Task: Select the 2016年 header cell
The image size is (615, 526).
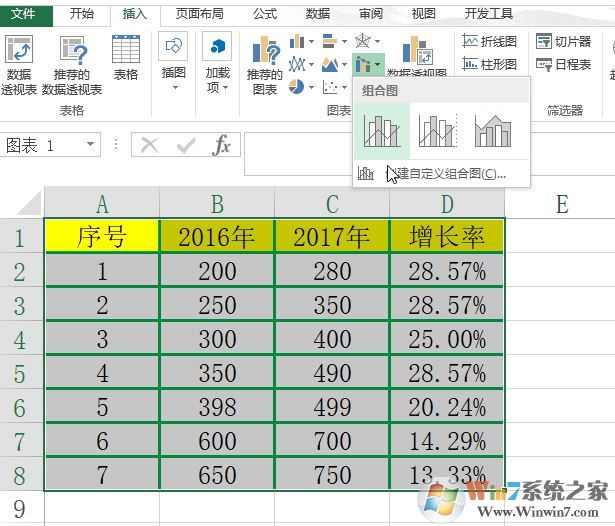Action: [217, 236]
